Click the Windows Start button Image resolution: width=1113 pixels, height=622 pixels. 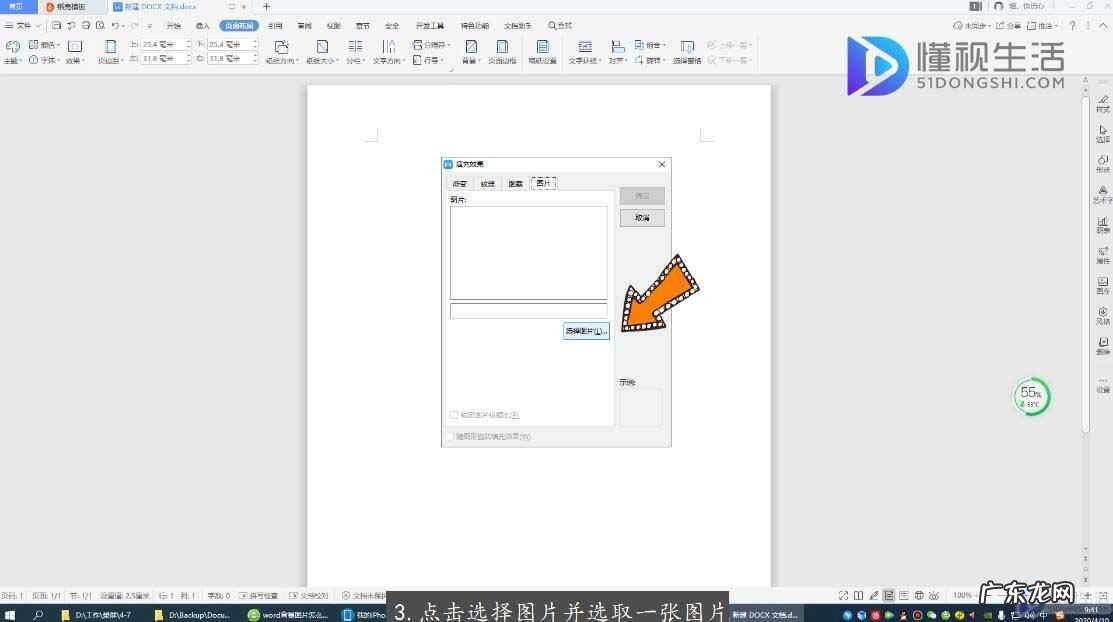pos(10,615)
